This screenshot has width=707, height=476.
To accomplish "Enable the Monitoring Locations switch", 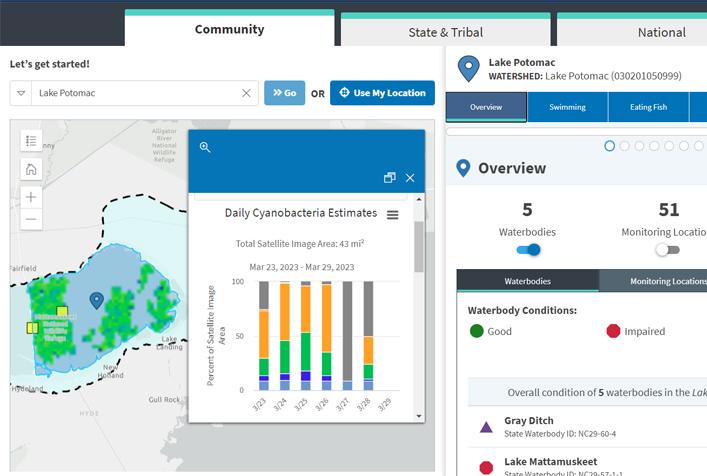I will (667, 249).
